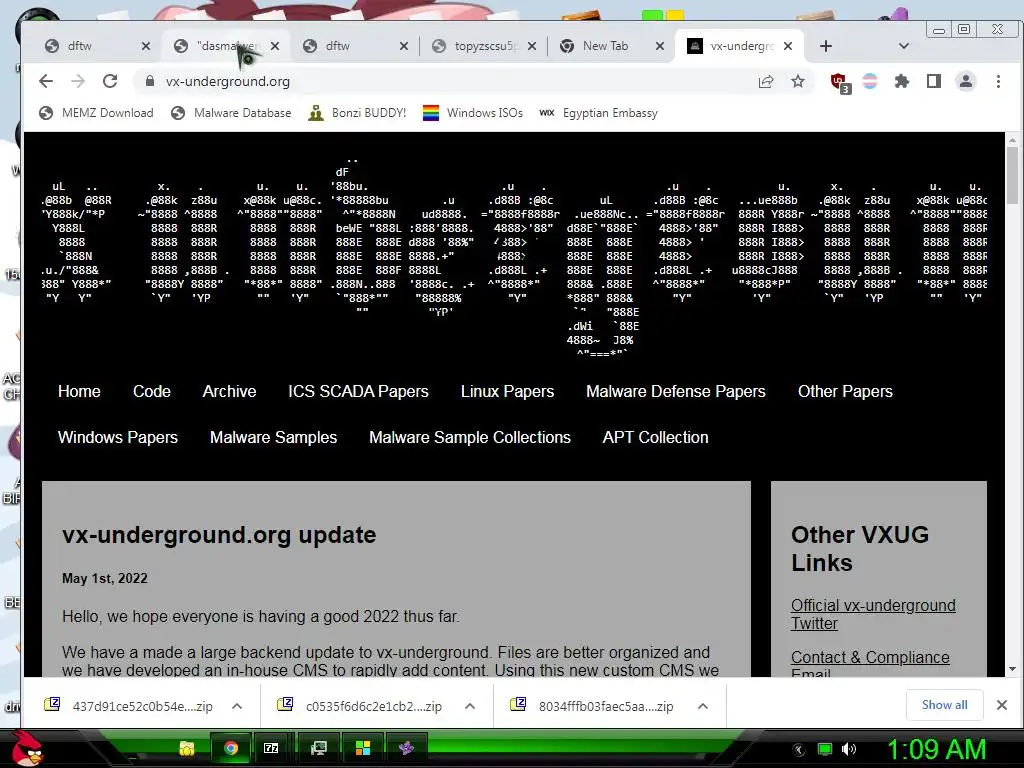Viewport: 1024px width, 768px height.
Task: Open the uBlock Origin extension icon
Action: pos(839,82)
